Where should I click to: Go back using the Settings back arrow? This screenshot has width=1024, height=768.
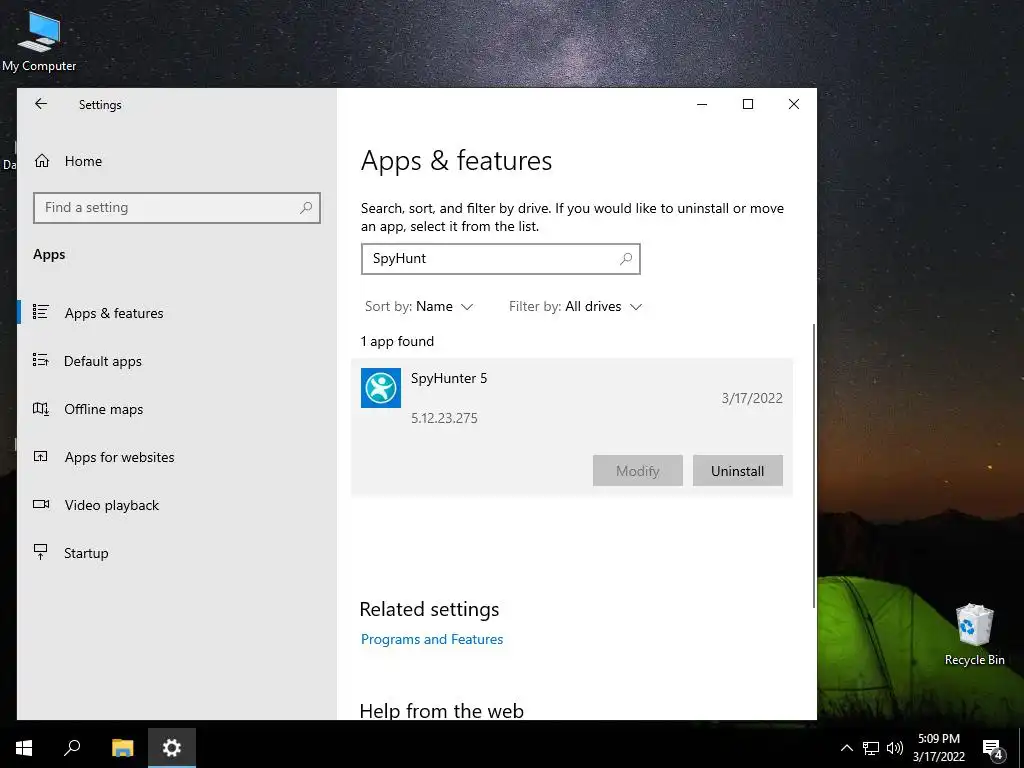(x=41, y=104)
